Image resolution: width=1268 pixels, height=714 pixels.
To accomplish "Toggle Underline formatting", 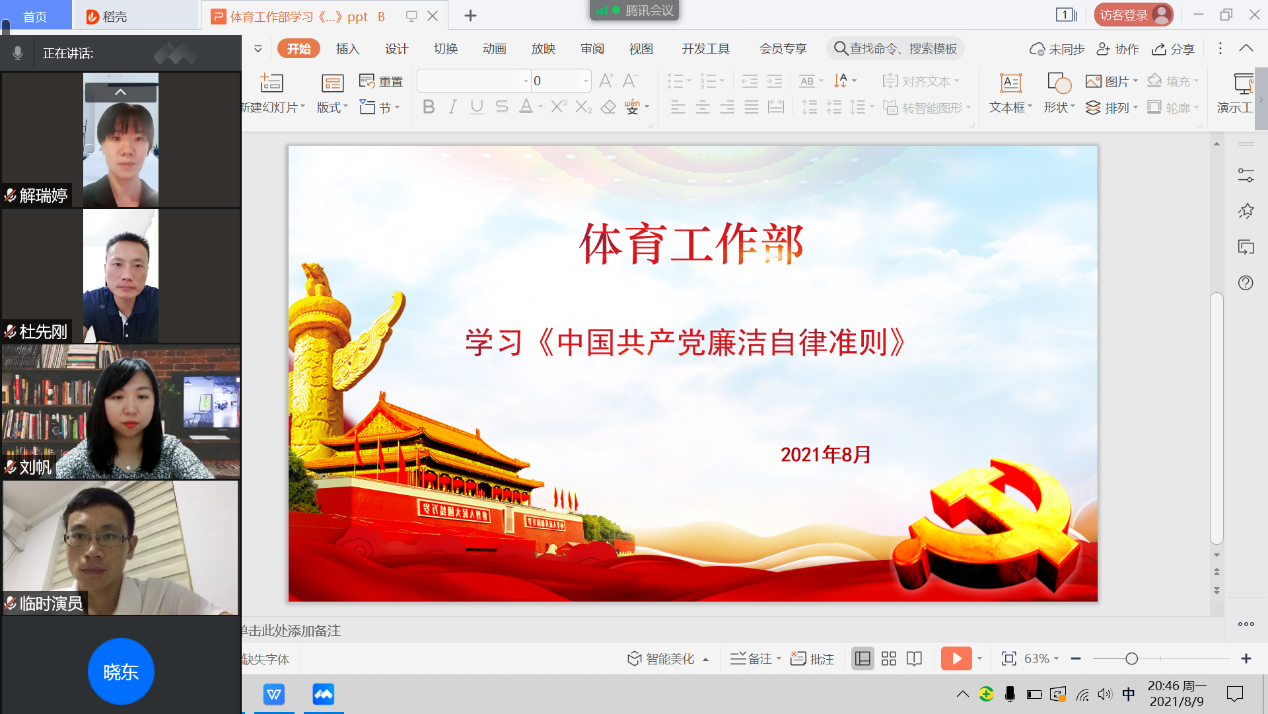I will pos(477,107).
